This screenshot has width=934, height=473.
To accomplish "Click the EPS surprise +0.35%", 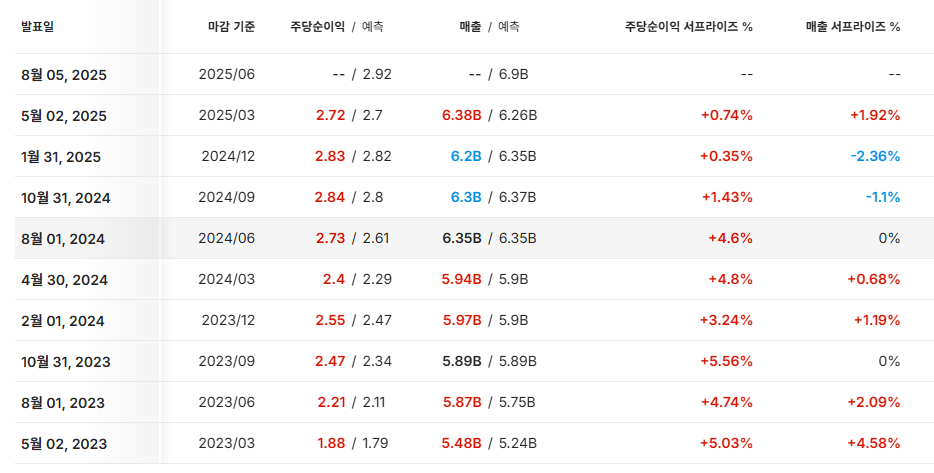I will click(727, 157).
